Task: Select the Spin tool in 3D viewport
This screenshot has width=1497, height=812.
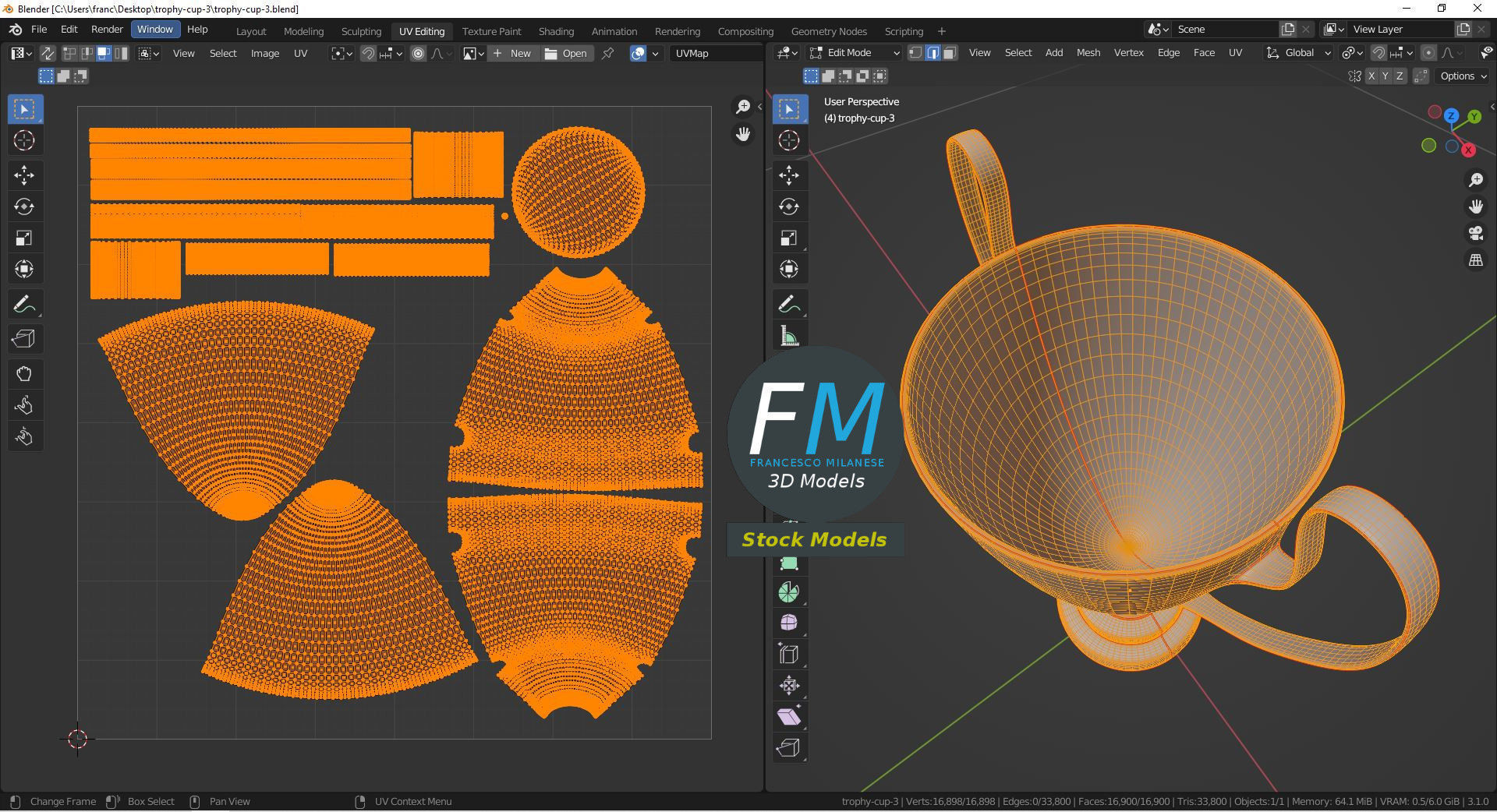Action: (789, 592)
